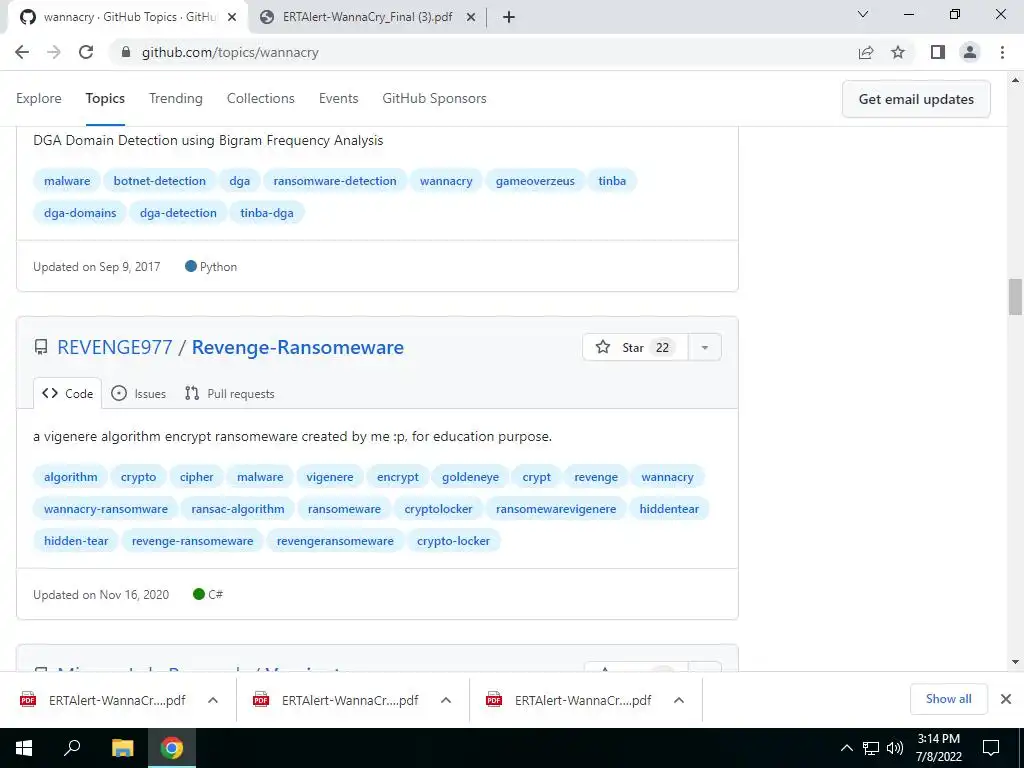Expand options for third downloaded pdf
The height and width of the screenshot is (768, 1024).
click(x=679, y=700)
